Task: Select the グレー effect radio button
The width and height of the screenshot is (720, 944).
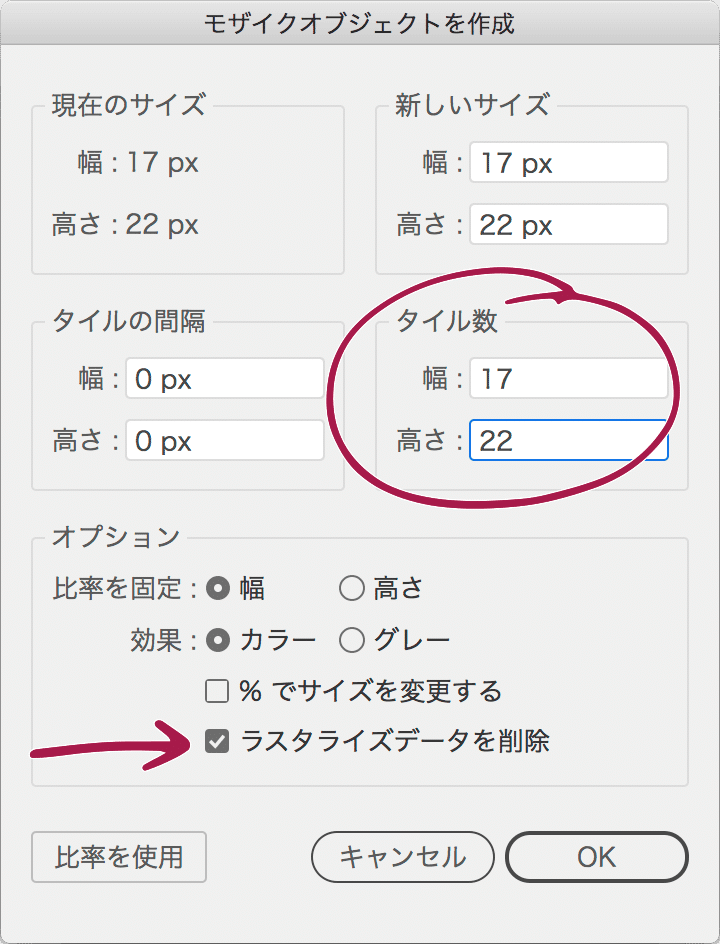Action: pos(352,640)
